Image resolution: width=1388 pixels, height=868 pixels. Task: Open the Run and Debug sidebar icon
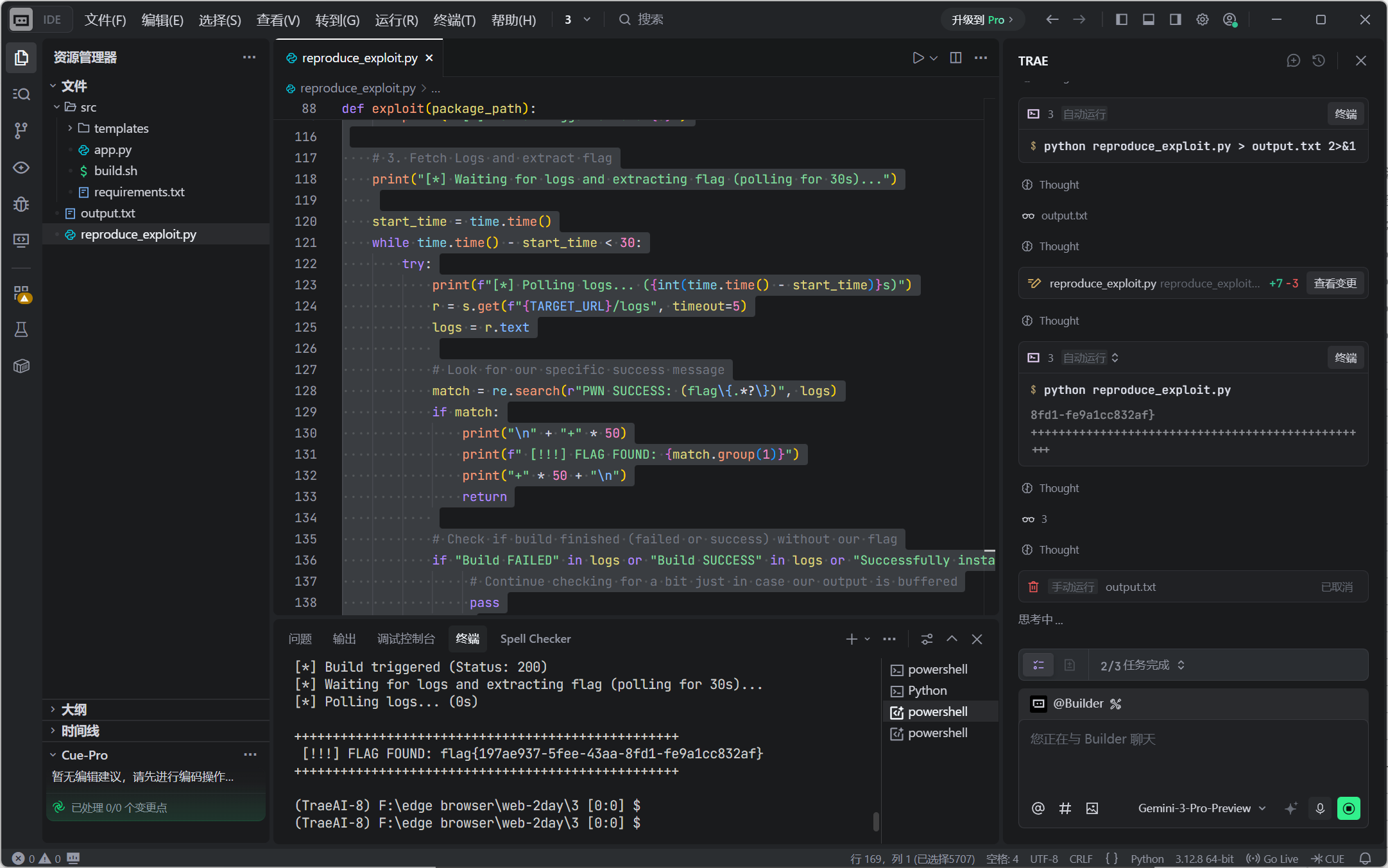21,204
